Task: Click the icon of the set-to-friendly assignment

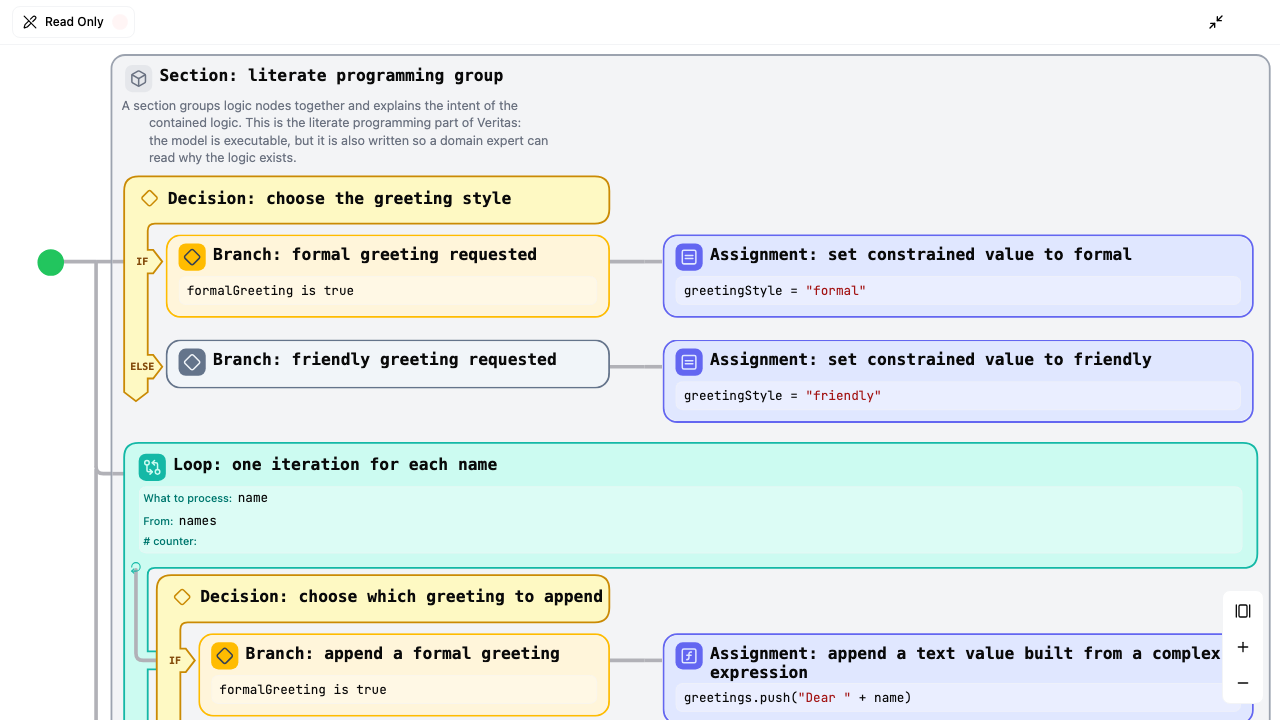Action: tap(689, 361)
